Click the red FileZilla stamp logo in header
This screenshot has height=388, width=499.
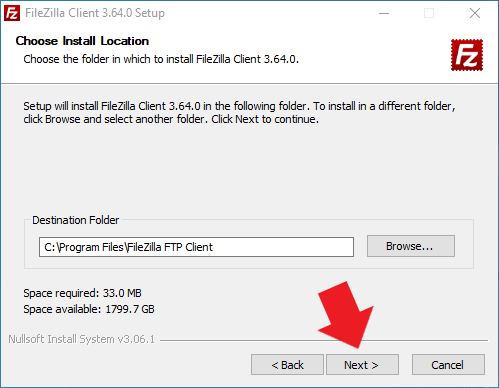point(467,55)
